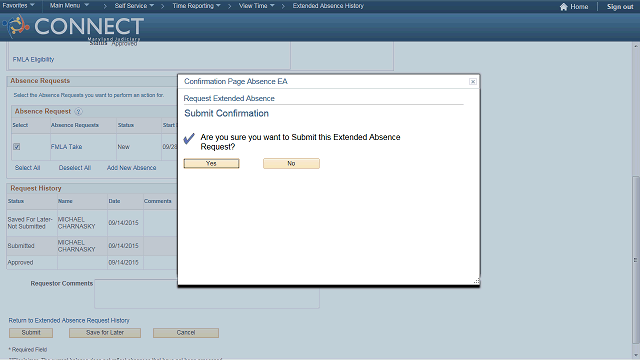640x360 pixels.
Task: Open the FMLA Take absence request link
Action: pos(67,147)
